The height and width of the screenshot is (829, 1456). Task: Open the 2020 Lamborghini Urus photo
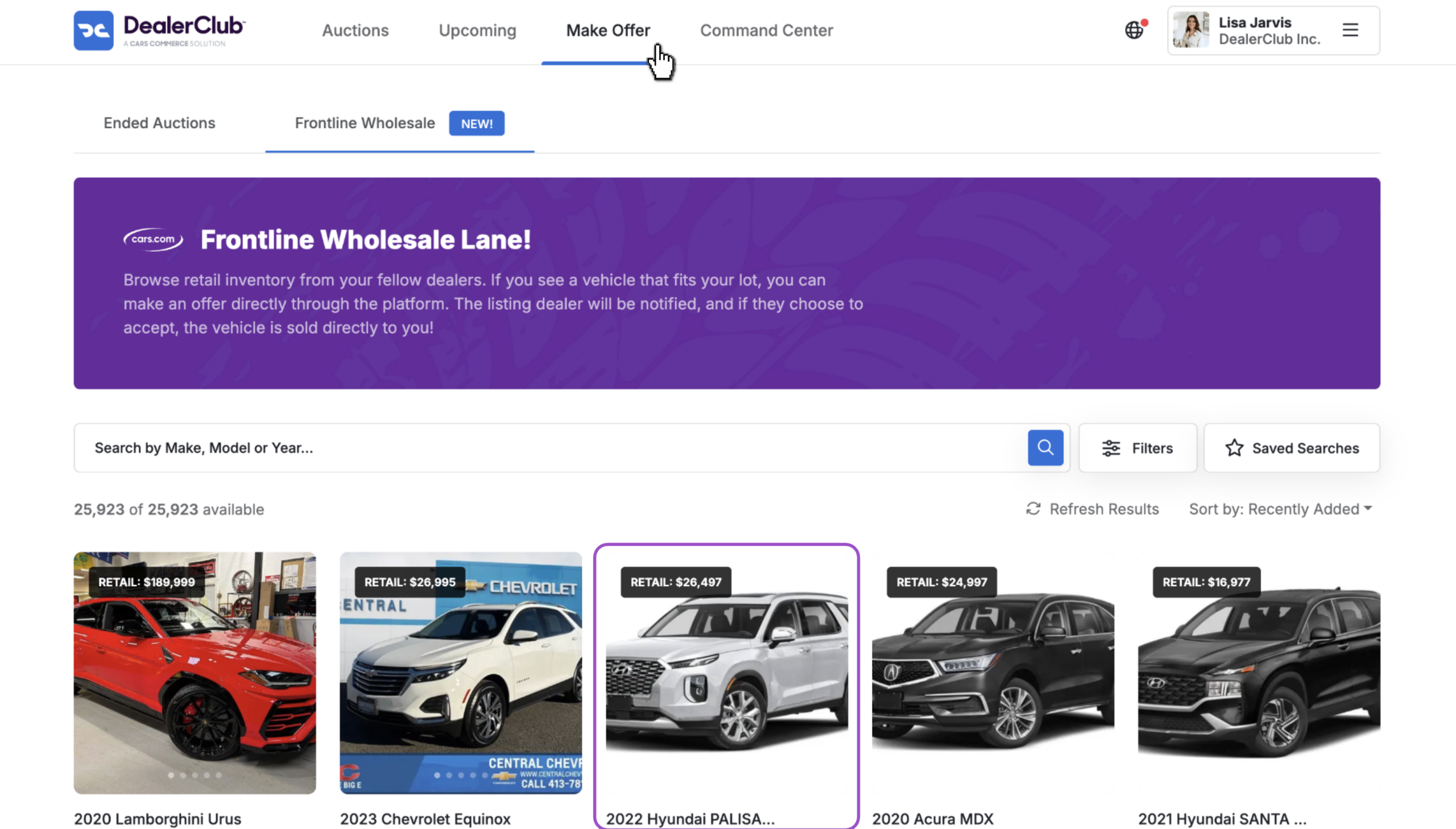pyautogui.click(x=195, y=673)
